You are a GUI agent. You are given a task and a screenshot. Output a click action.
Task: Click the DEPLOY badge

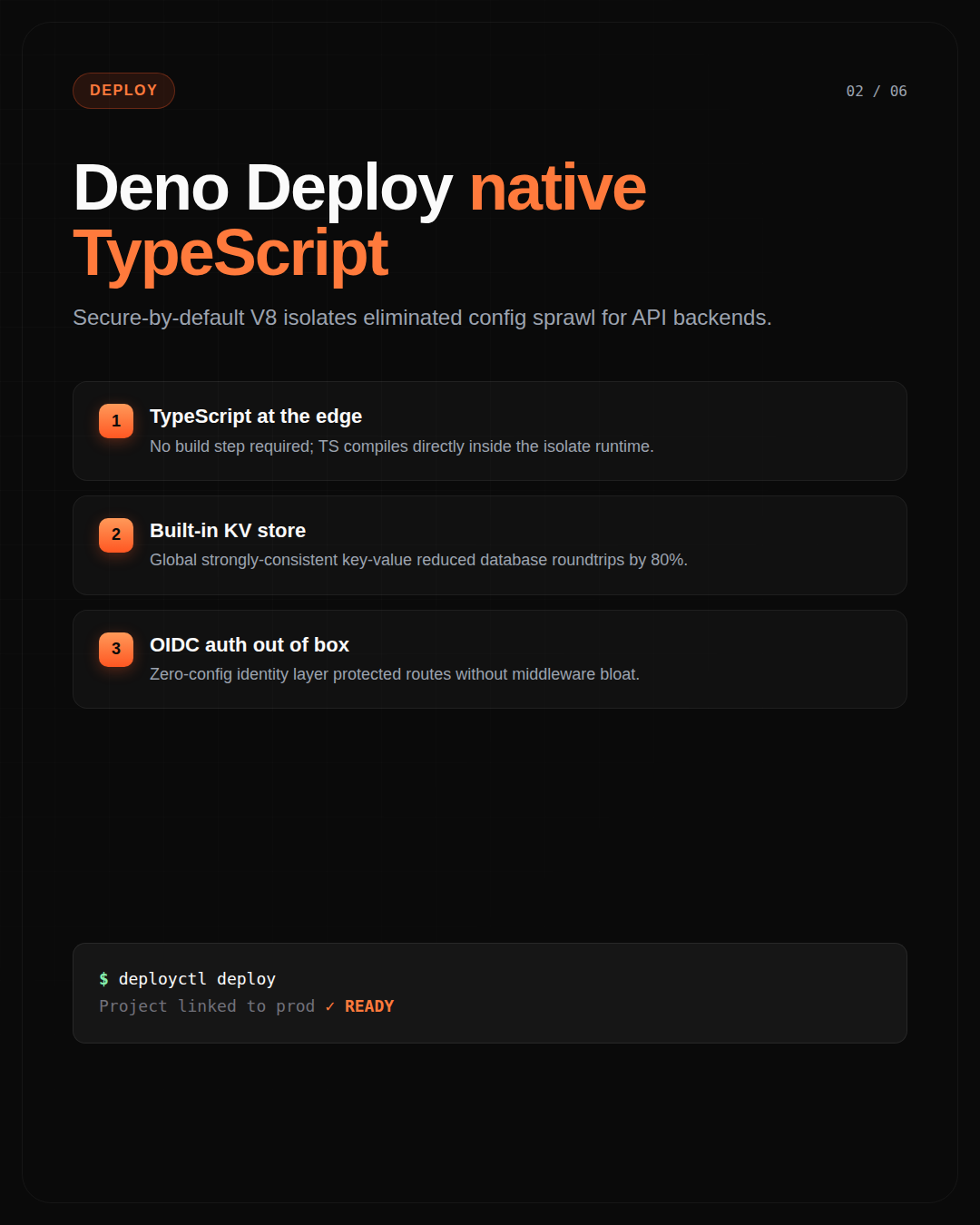tap(123, 91)
